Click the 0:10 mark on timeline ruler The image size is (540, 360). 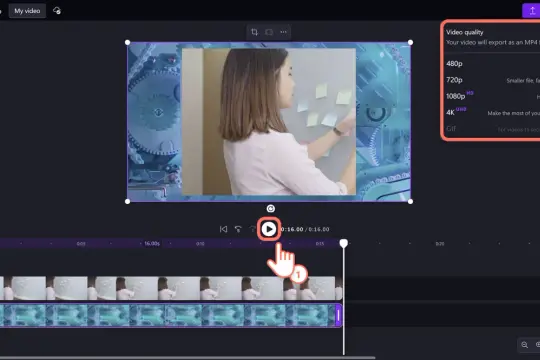coord(200,244)
